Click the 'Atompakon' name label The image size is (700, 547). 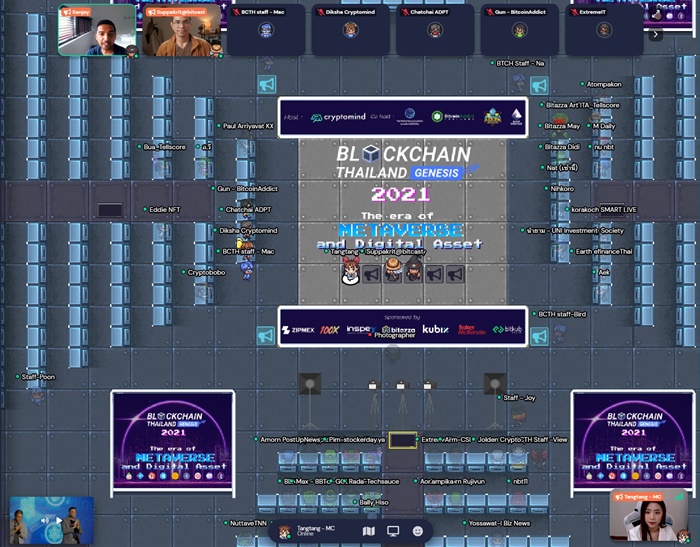604,84
